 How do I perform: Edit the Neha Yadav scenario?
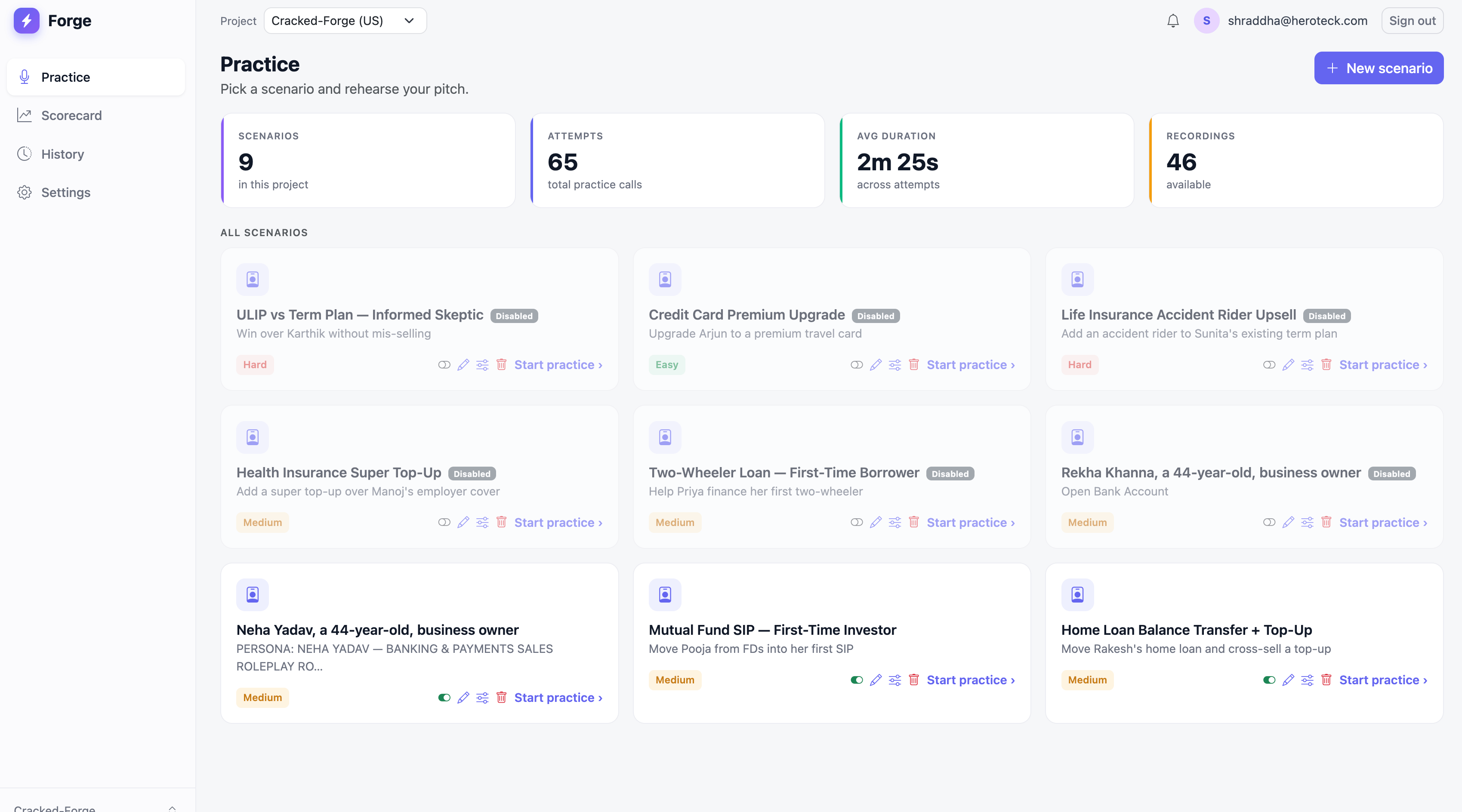tap(463, 698)
